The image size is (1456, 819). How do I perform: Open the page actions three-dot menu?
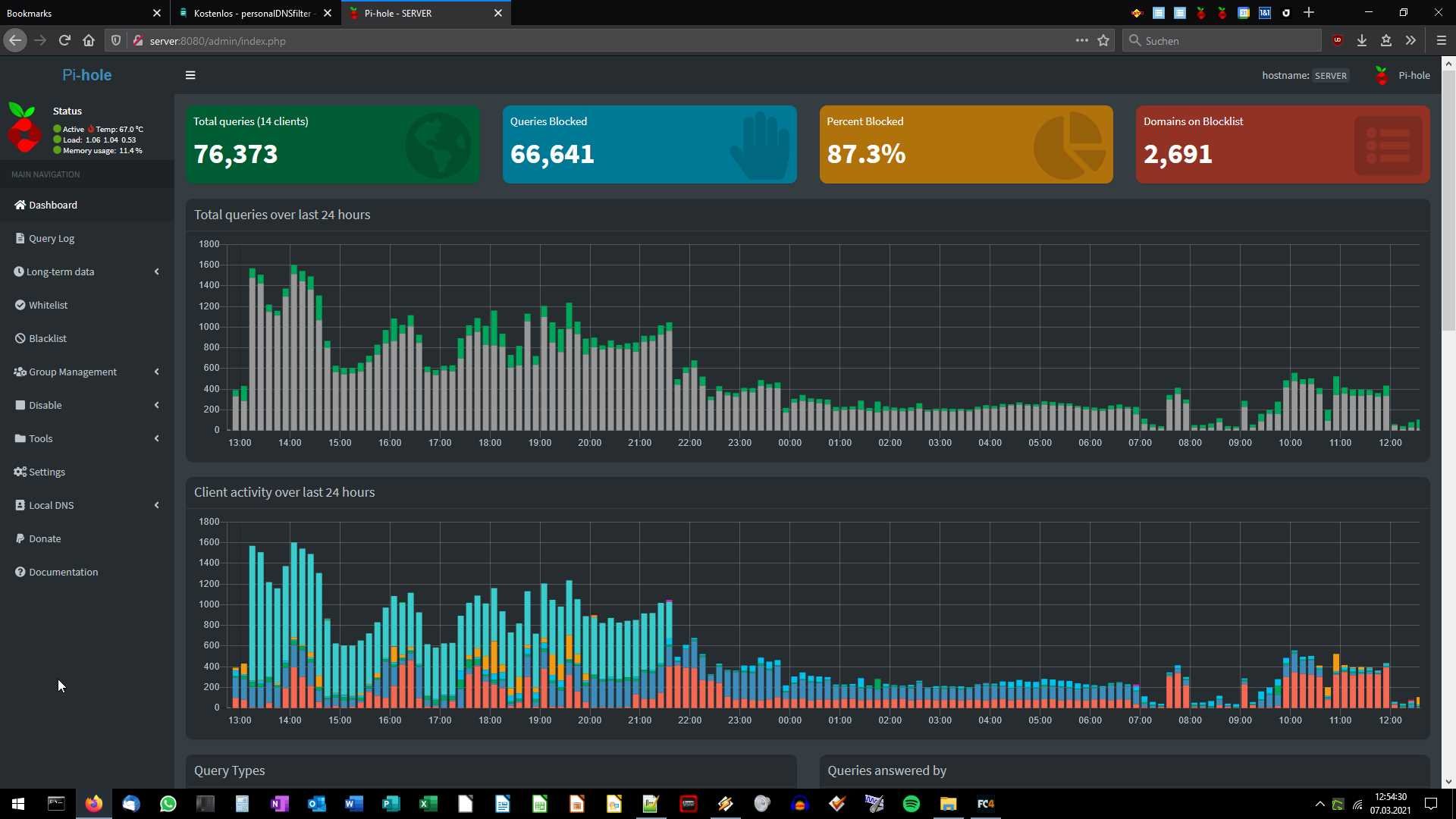point(1081,41)
